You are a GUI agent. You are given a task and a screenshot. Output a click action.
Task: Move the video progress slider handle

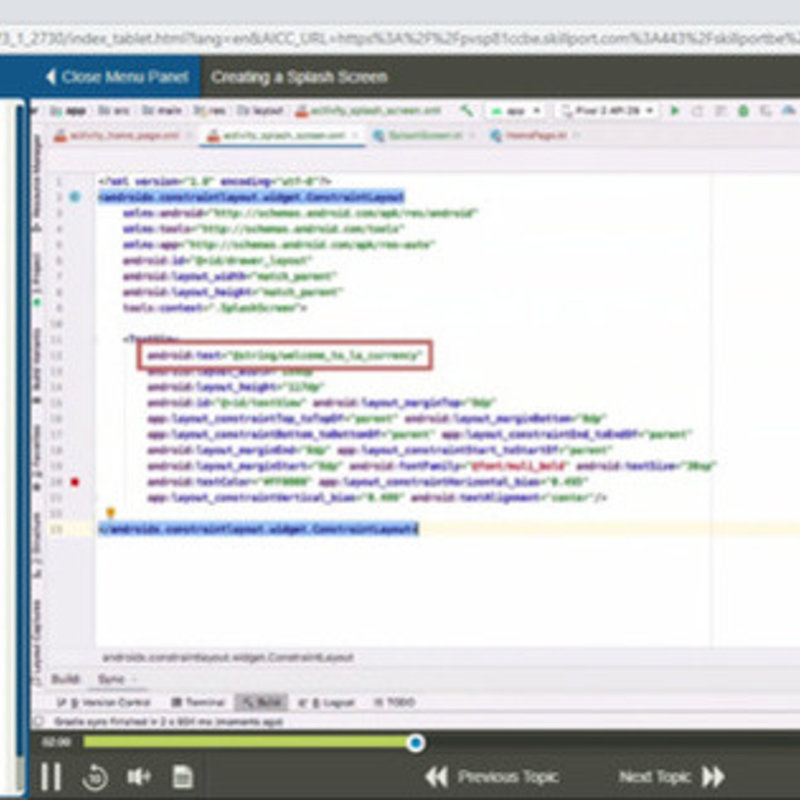tap(416, 742)
